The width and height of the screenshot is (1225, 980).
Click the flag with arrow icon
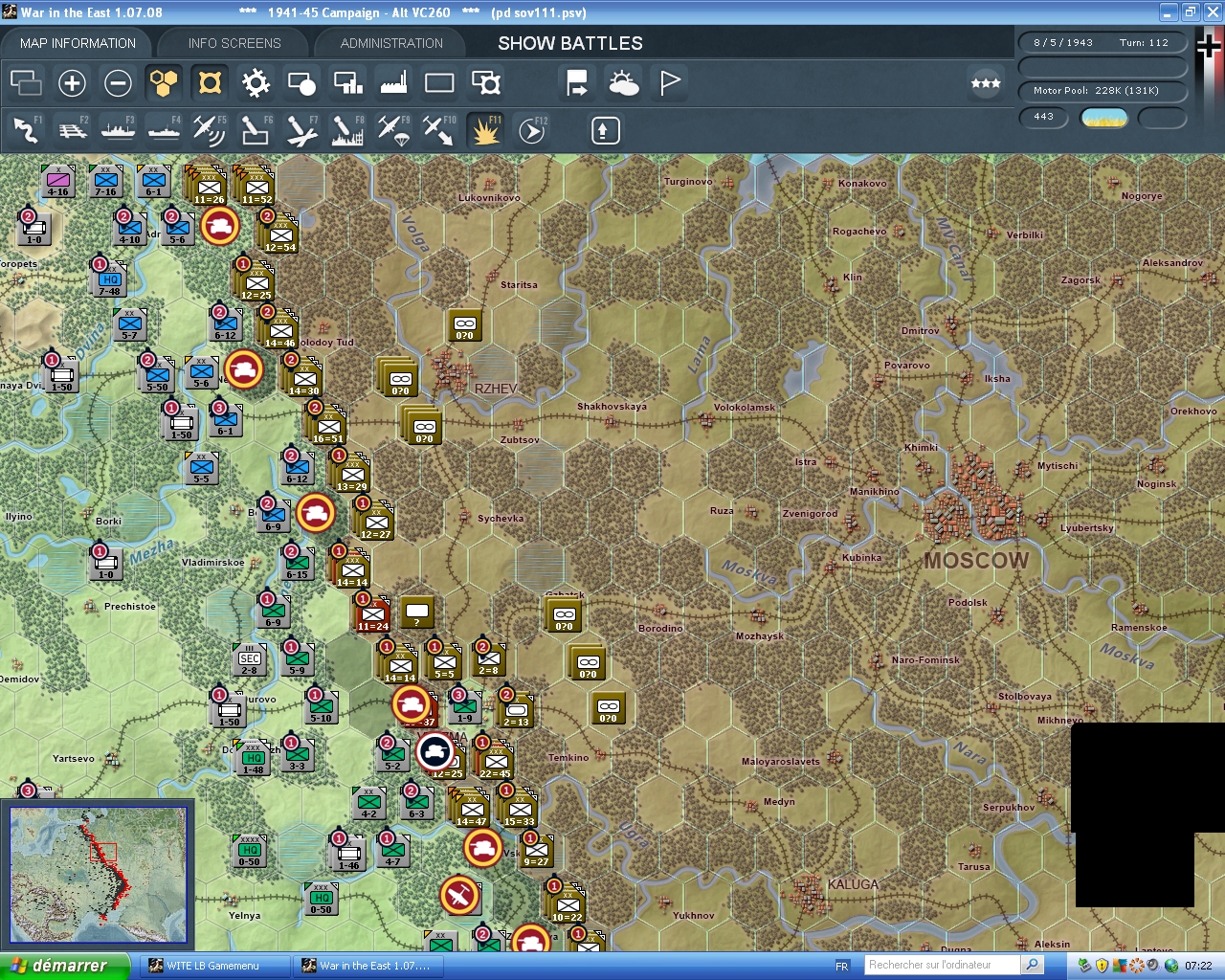click(x=577, y=83)
